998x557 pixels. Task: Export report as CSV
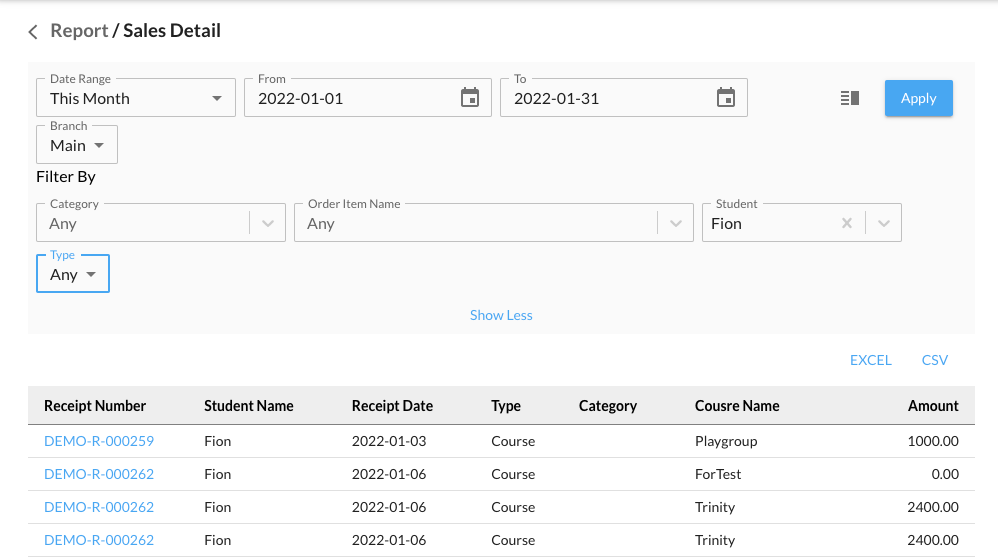coord(934,360)
